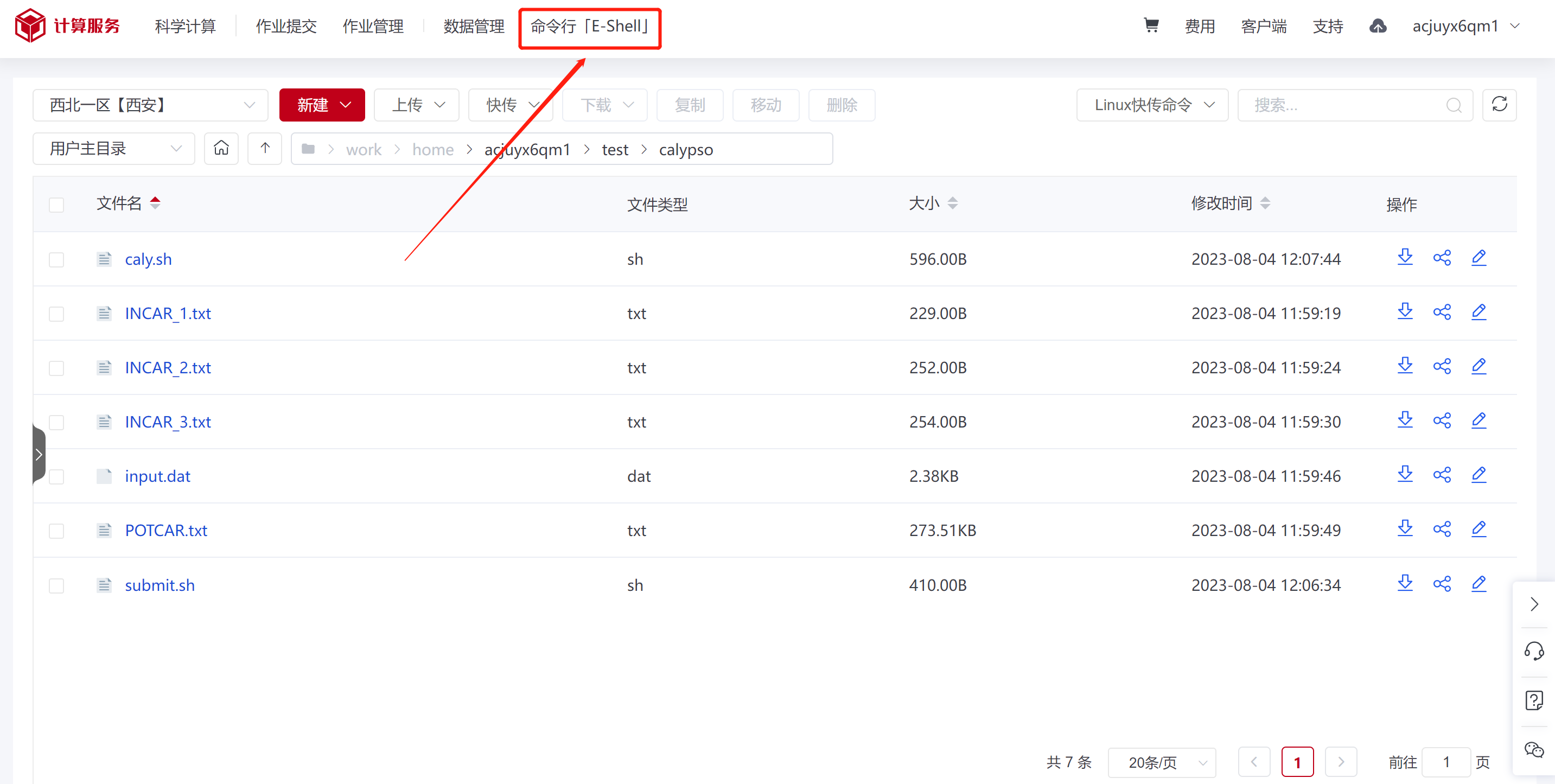1555x784 pixels.
Task: Check the INCAR_3.txt row checkbox
Action: [56, 423]
